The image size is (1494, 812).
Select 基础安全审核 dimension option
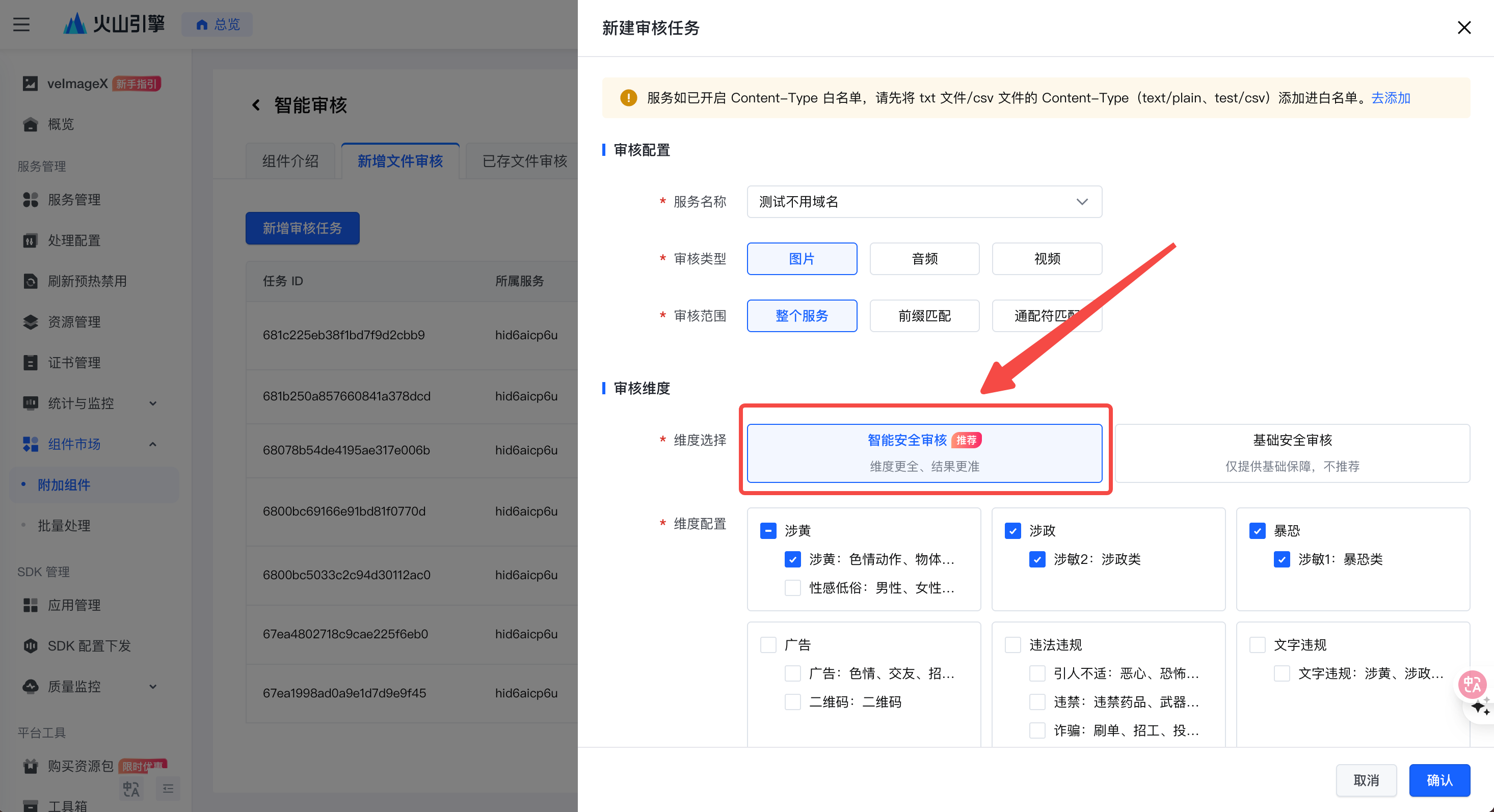pyautogui.click(x=1292, y=453)
